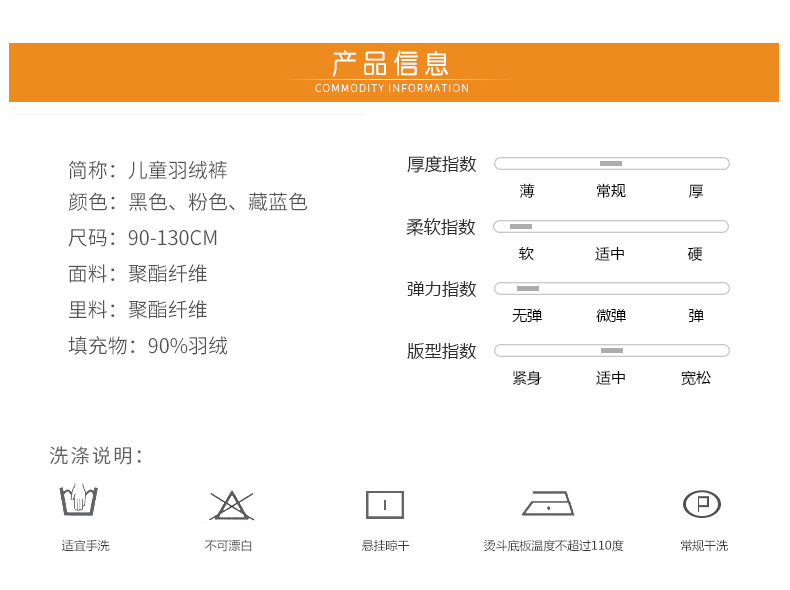Click the 硬 softness label

tap(695, 253)
